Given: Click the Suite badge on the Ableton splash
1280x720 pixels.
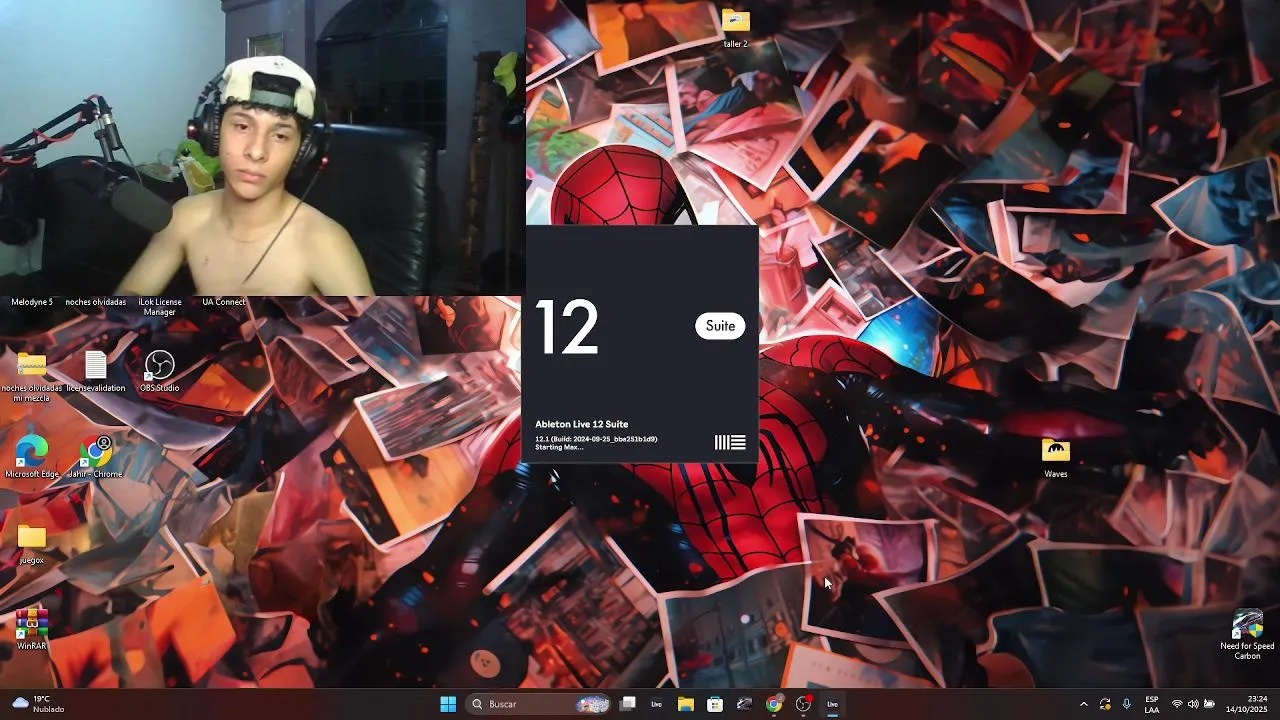Looking at the screenshot, I should coord(720,326).
